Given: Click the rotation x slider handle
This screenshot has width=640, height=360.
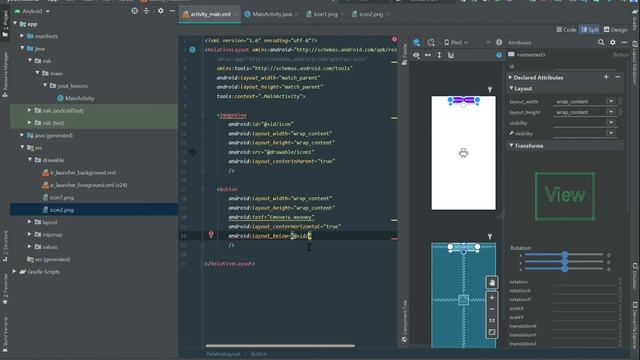Looking at the screenshot, I should tap(565, 254).
